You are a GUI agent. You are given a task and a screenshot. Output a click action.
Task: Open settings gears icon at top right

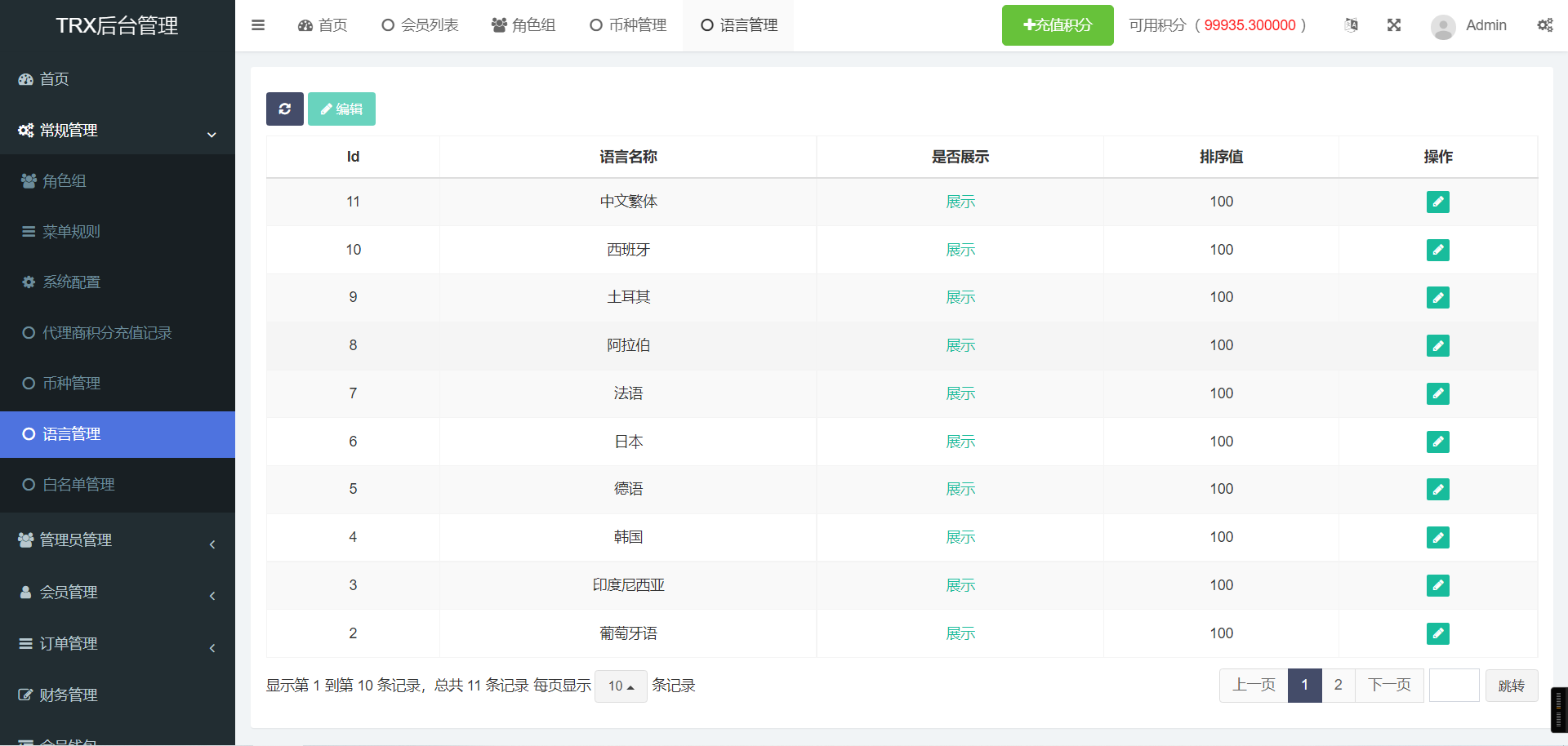pyautogui.click(x=1544, y=25)
